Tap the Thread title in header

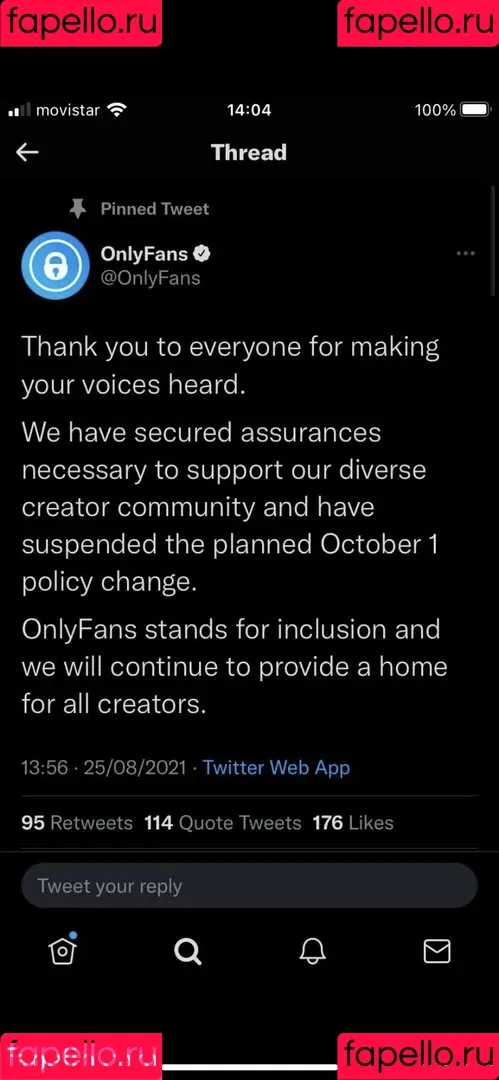click(x=249, y=152)
